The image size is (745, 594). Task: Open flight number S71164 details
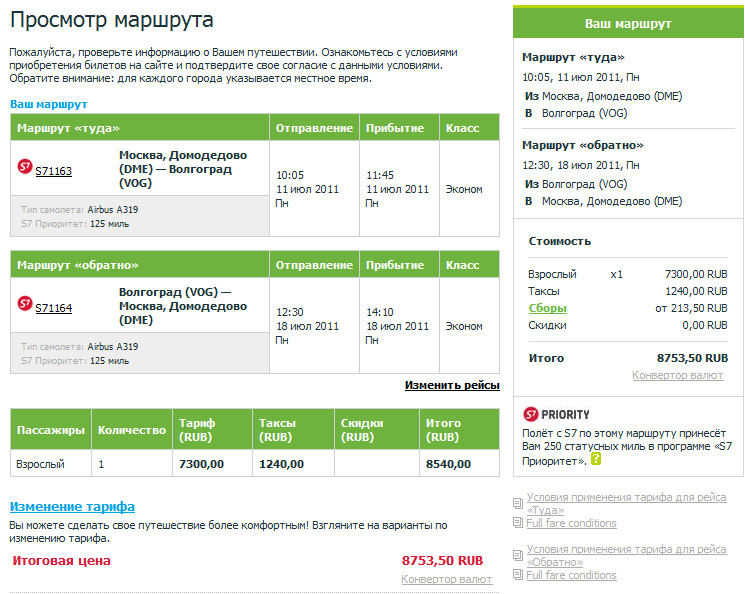click(x=53, y=308)
